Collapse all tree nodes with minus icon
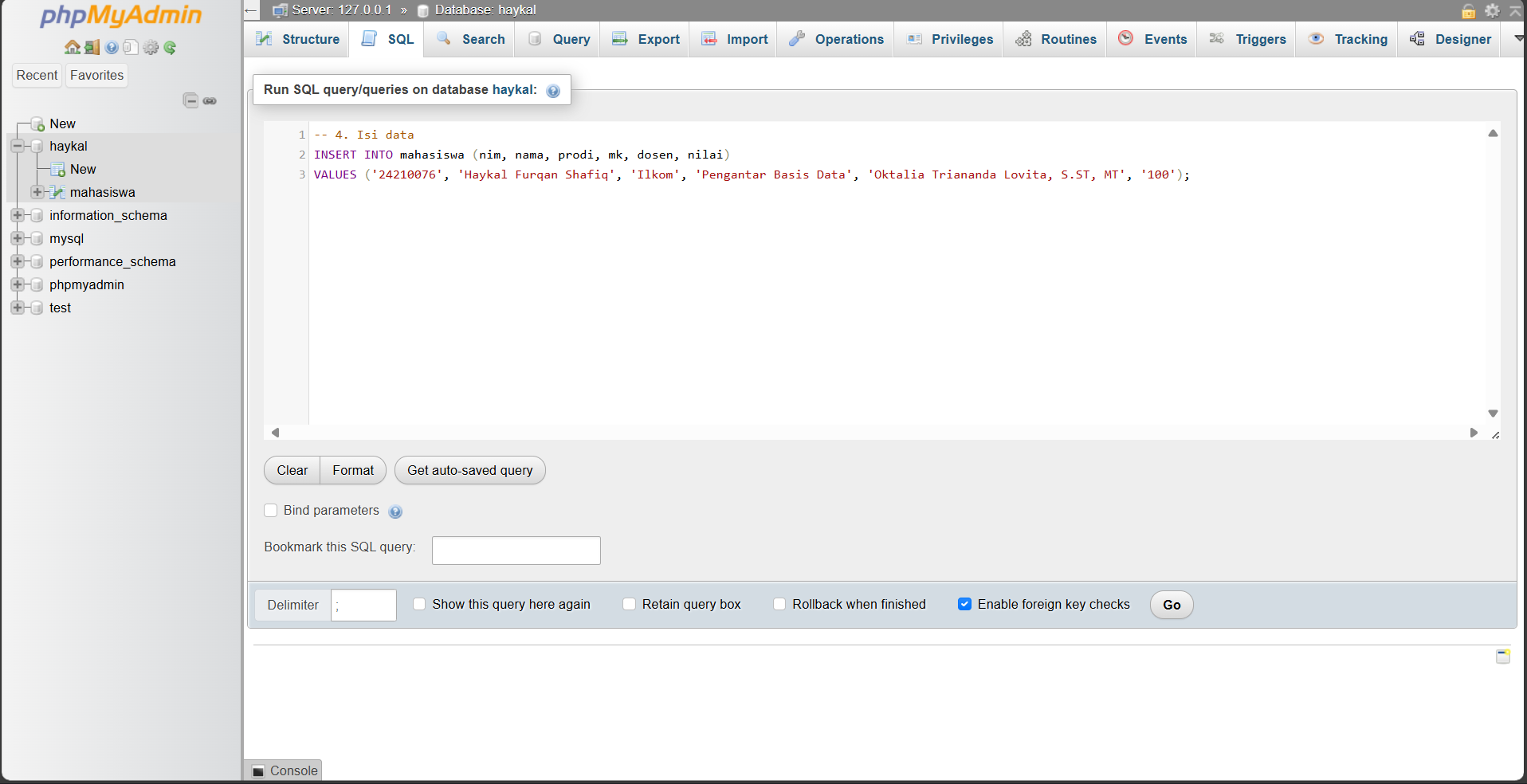 pyautogui.click(x=190, y=100)
